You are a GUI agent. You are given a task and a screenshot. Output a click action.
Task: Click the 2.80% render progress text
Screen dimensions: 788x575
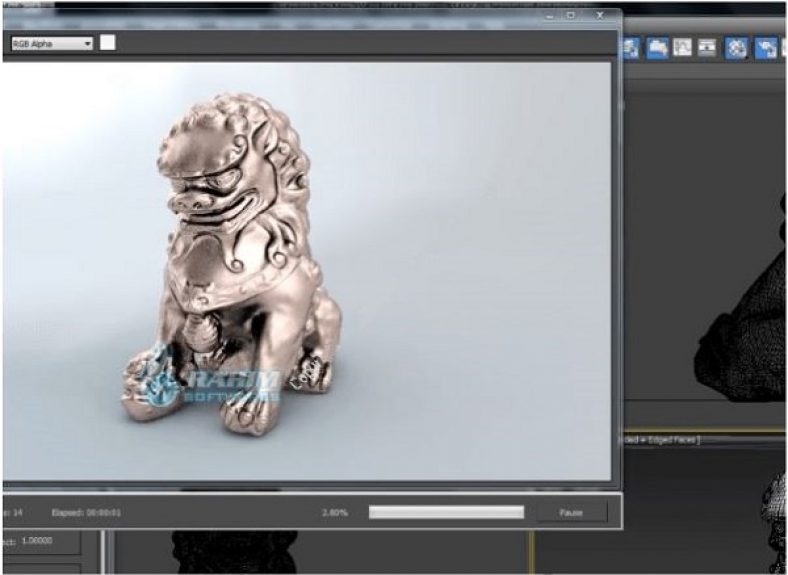335,513
